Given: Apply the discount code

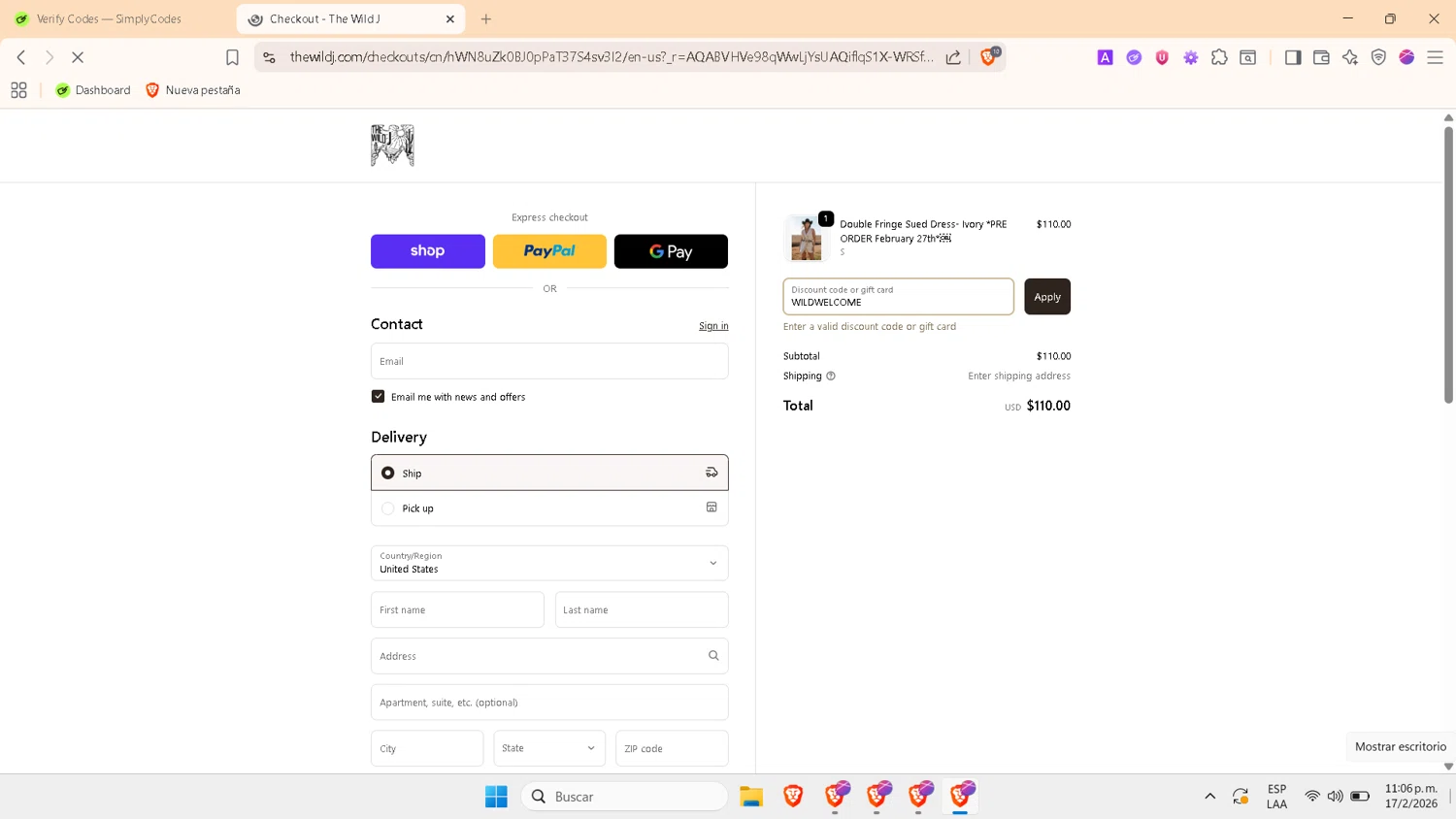Looking at the screenshot, I should pyautogui.click(x=1047, y=297).
